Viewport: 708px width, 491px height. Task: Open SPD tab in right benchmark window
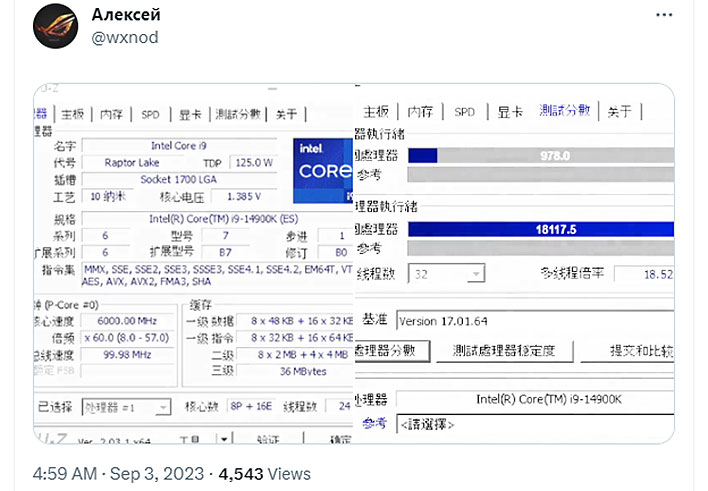pos(465,112)
